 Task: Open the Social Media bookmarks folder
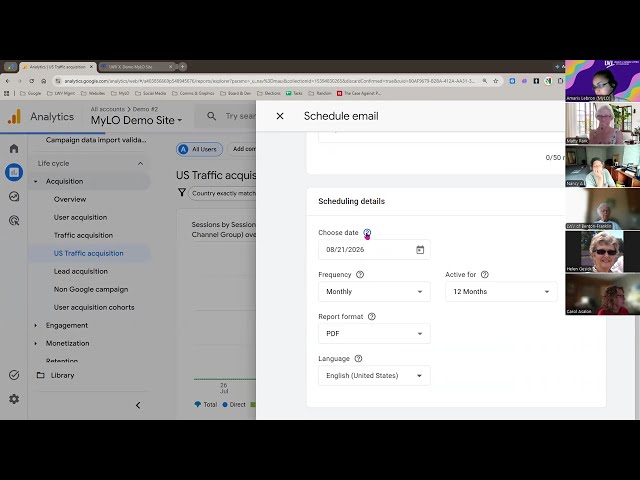151,93
